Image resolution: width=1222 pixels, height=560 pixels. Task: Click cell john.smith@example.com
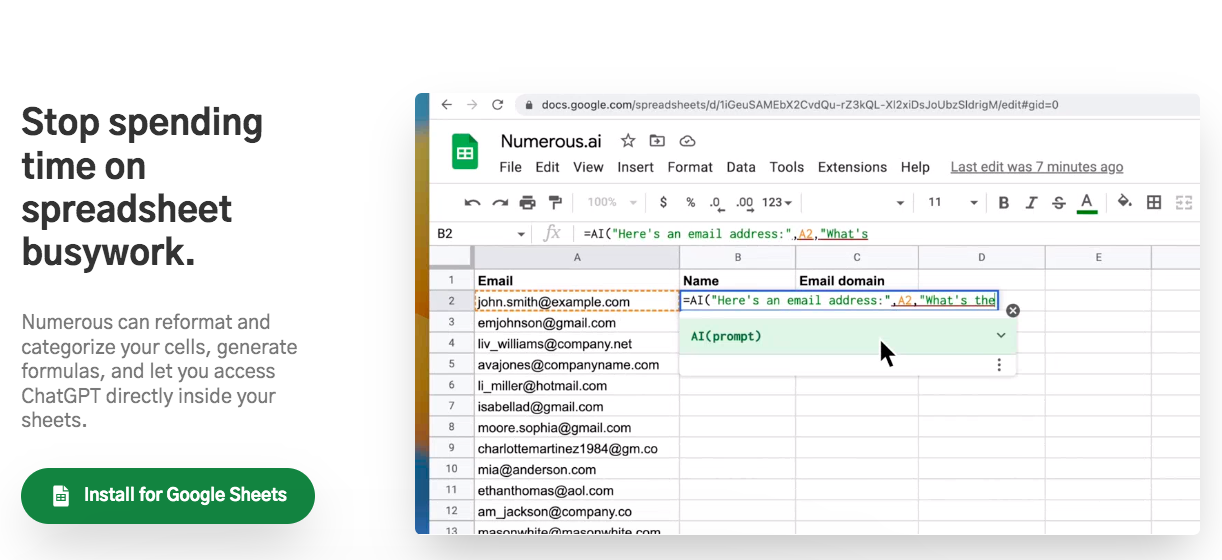coord(577,302)
